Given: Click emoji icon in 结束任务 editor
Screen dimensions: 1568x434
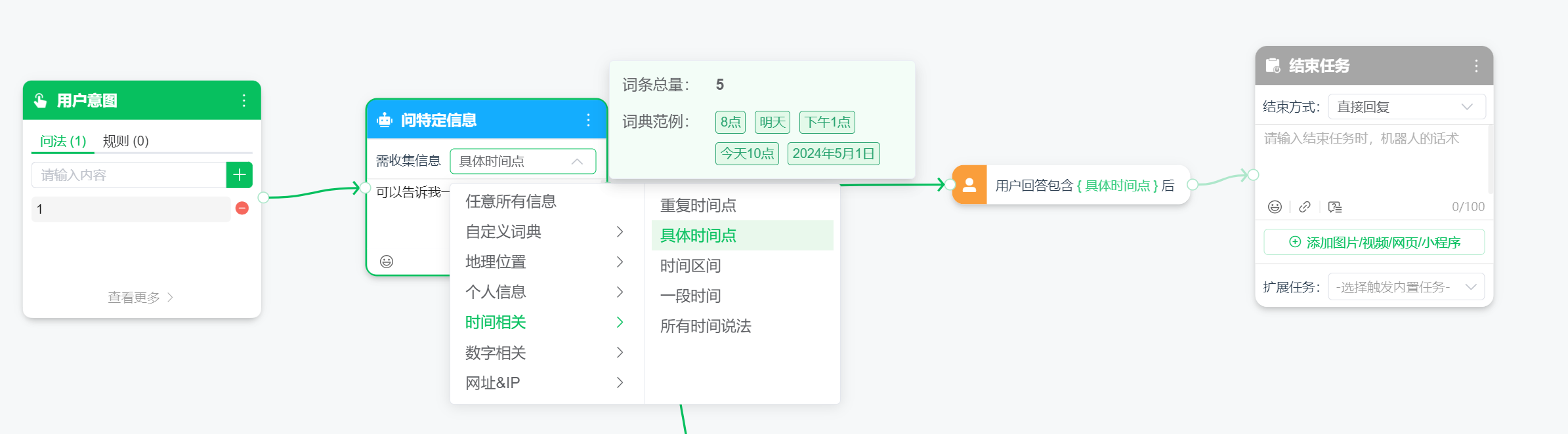Looking at the screenshot, I should tap(1275, 207).
